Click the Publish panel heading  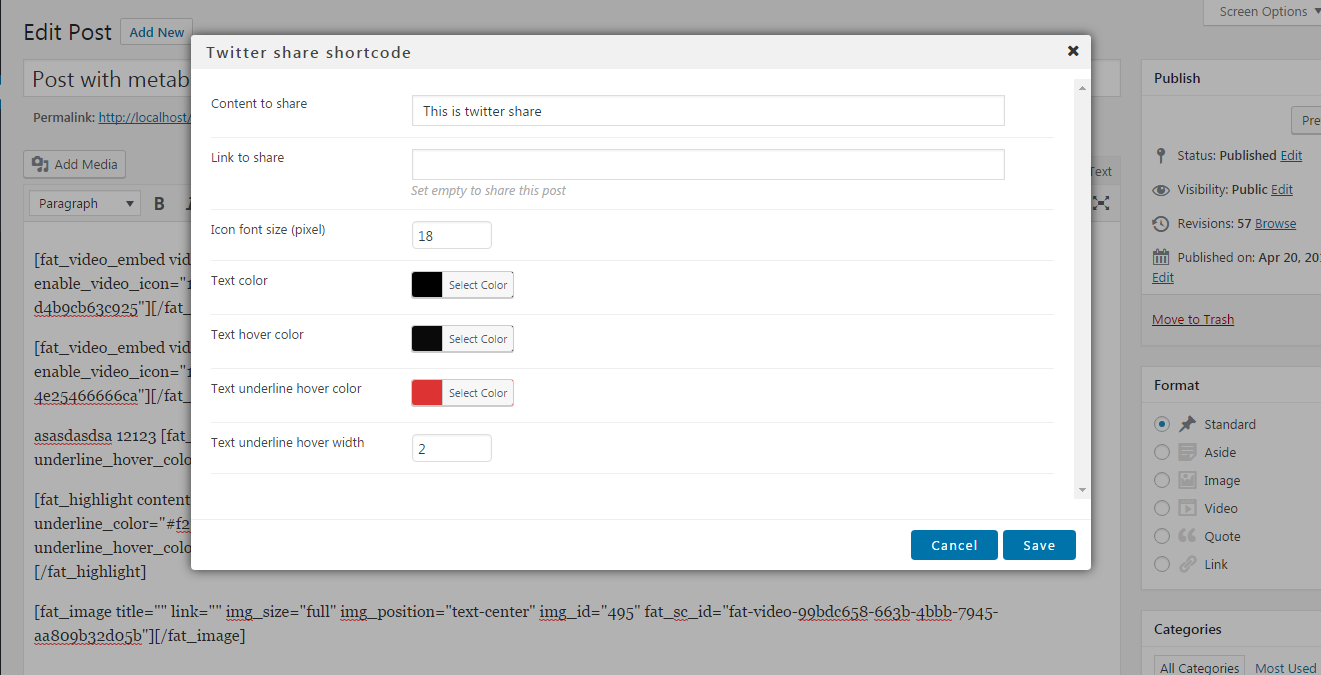point(1177,78)
